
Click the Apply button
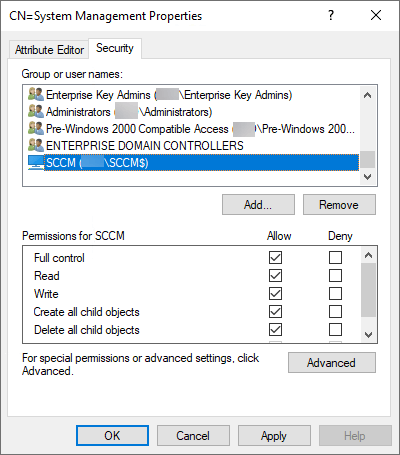click(x=274, y=436)
